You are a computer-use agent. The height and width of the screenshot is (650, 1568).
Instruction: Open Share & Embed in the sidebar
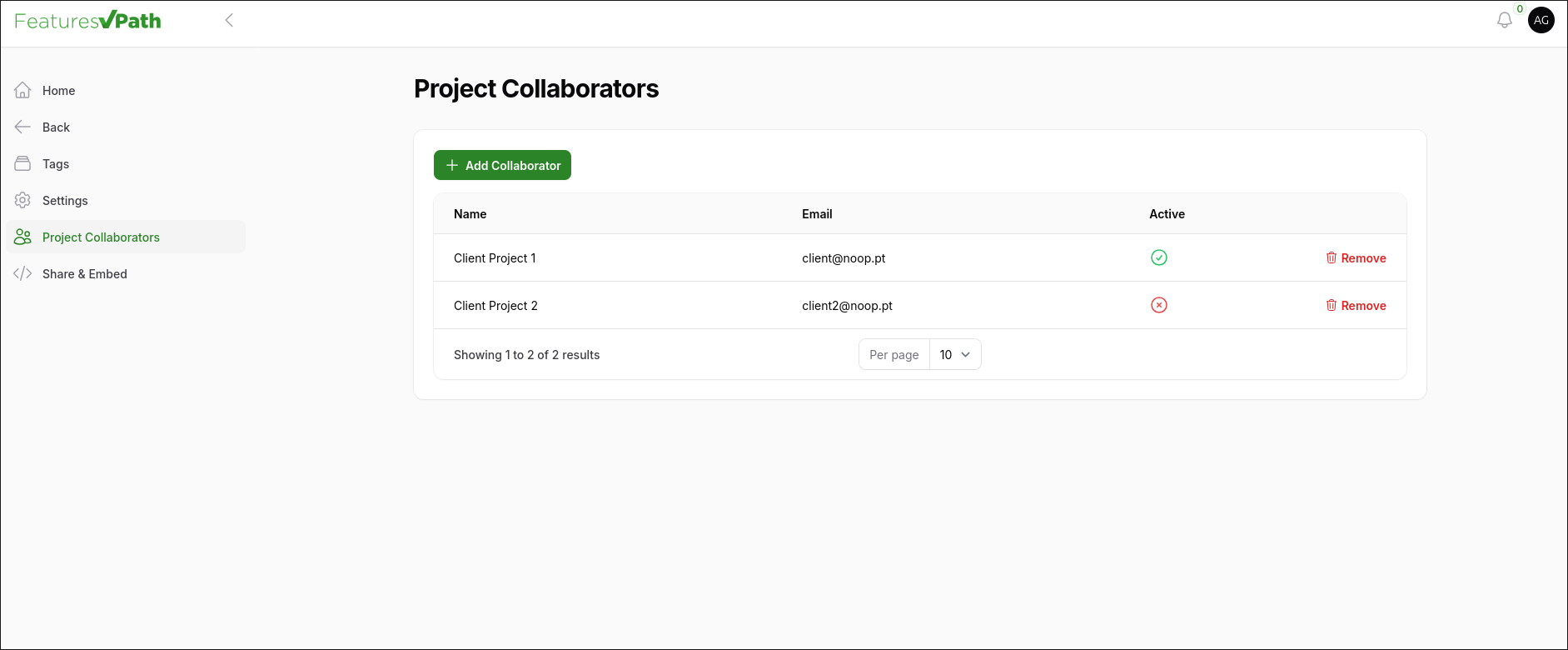[x=126, y=273]
